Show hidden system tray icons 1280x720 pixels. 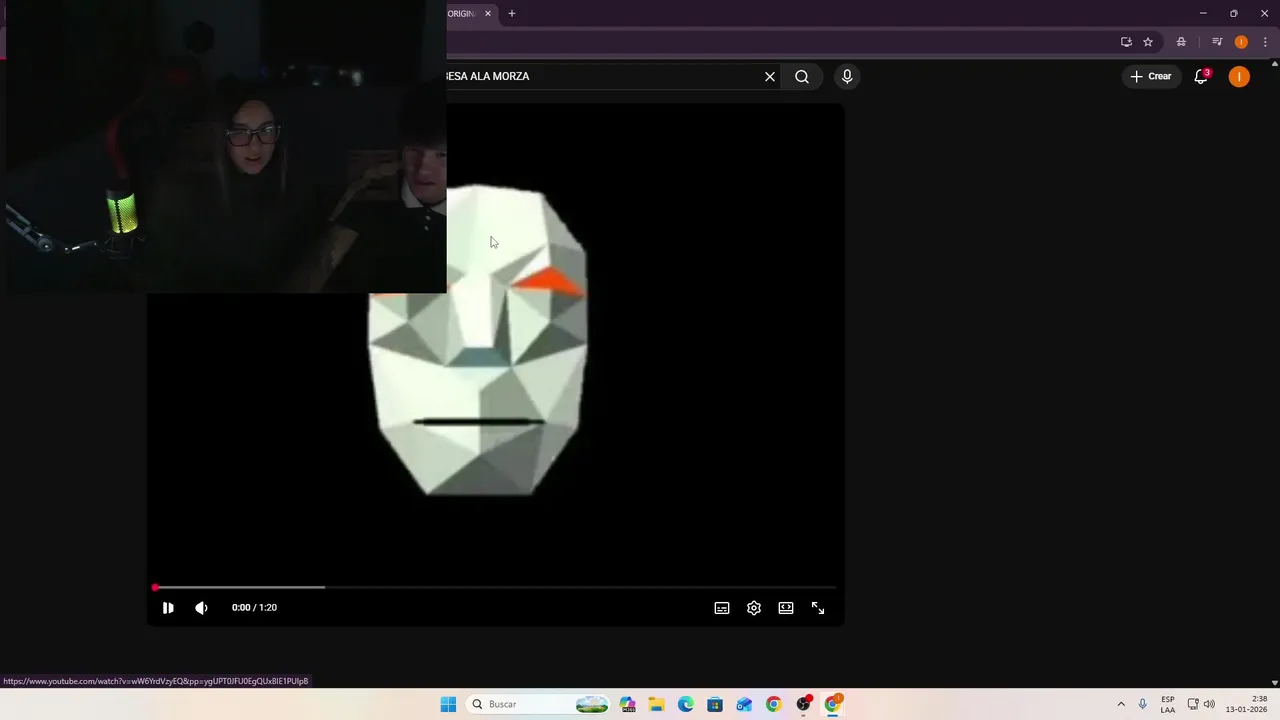pyautogui.click(x=1121, y=704)
